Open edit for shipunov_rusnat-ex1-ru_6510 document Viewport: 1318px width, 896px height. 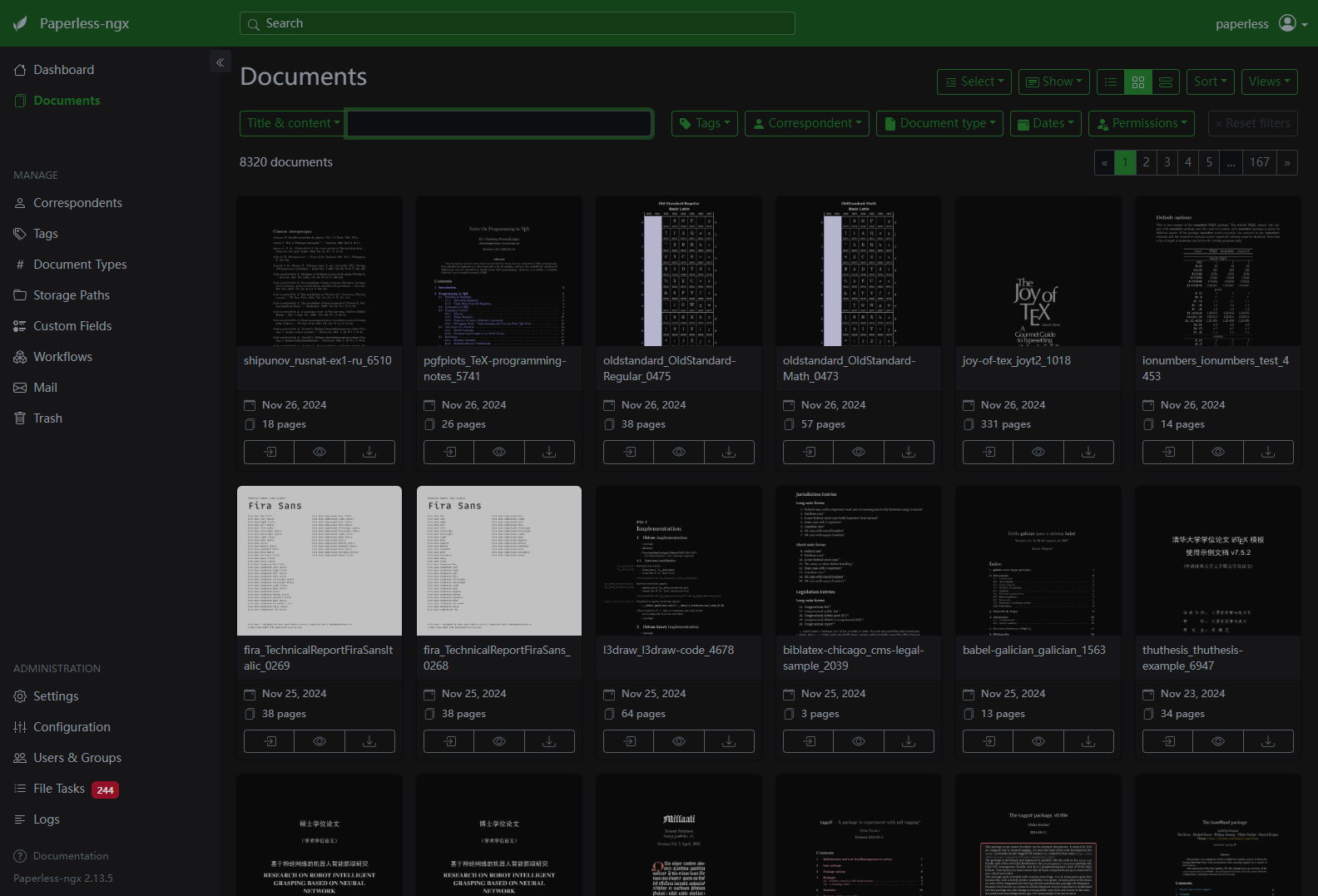[270, 452]
